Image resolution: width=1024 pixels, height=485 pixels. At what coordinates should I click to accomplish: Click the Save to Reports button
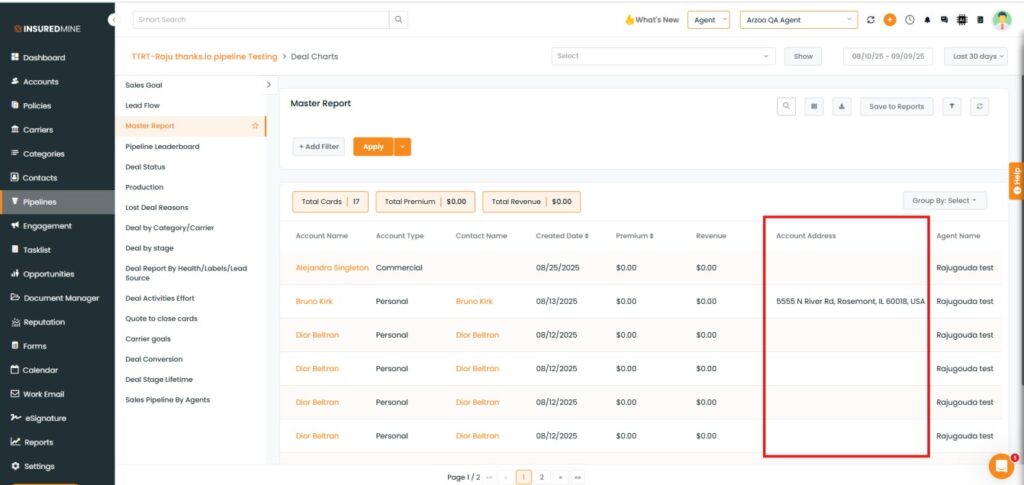pyautogui.click(x=896, y=106)
